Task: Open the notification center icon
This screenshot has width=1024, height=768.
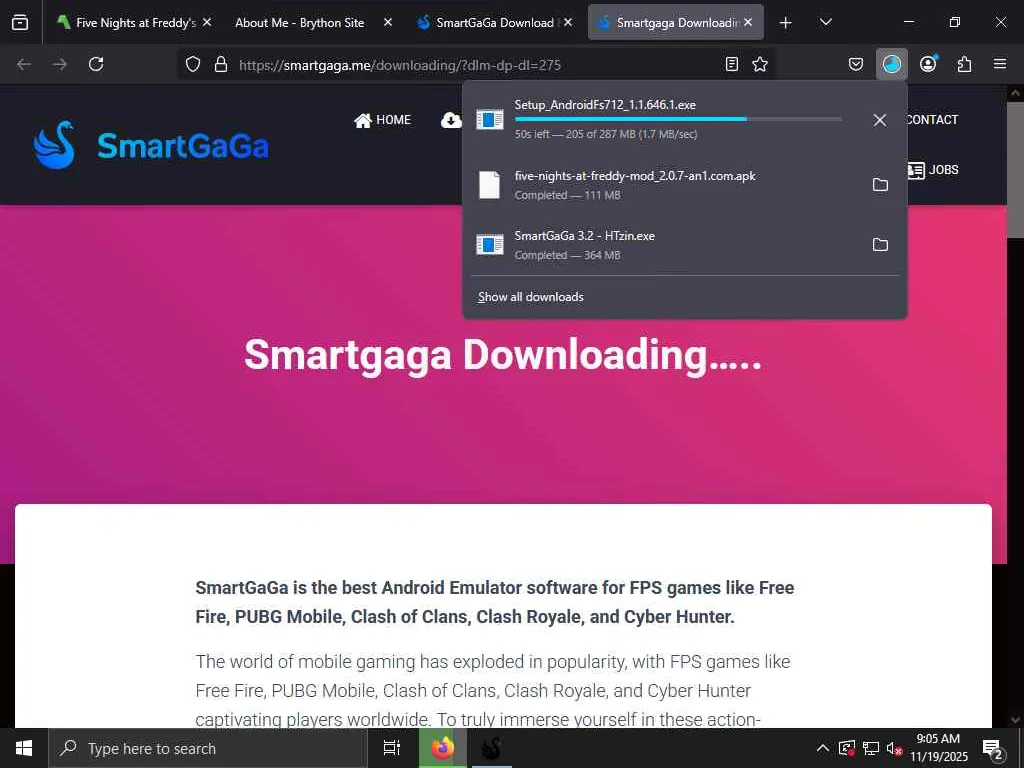Action: (993, 748)
